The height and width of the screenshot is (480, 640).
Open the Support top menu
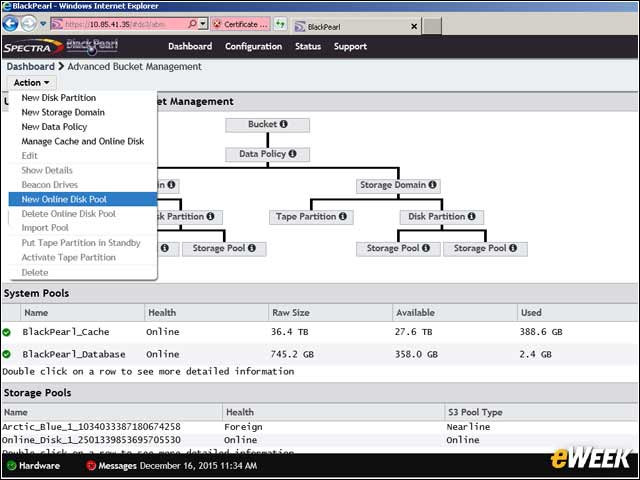point(350,47)
